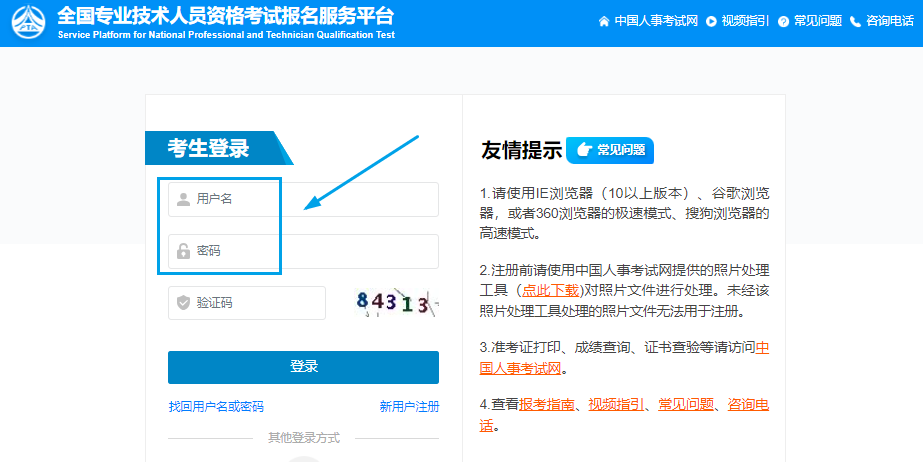Image resolution: width=923 pixels, height=462 pixels.
Task: Open 常见问题 in the top navigation
Action: point(818,21)
